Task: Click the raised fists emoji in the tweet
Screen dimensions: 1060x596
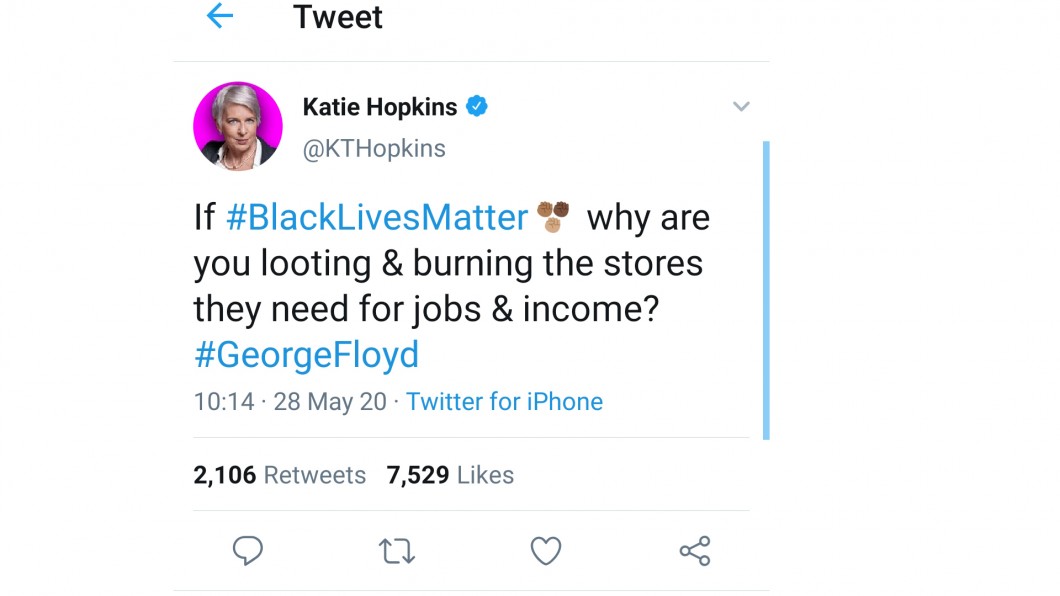Action: tap(553, 216)
